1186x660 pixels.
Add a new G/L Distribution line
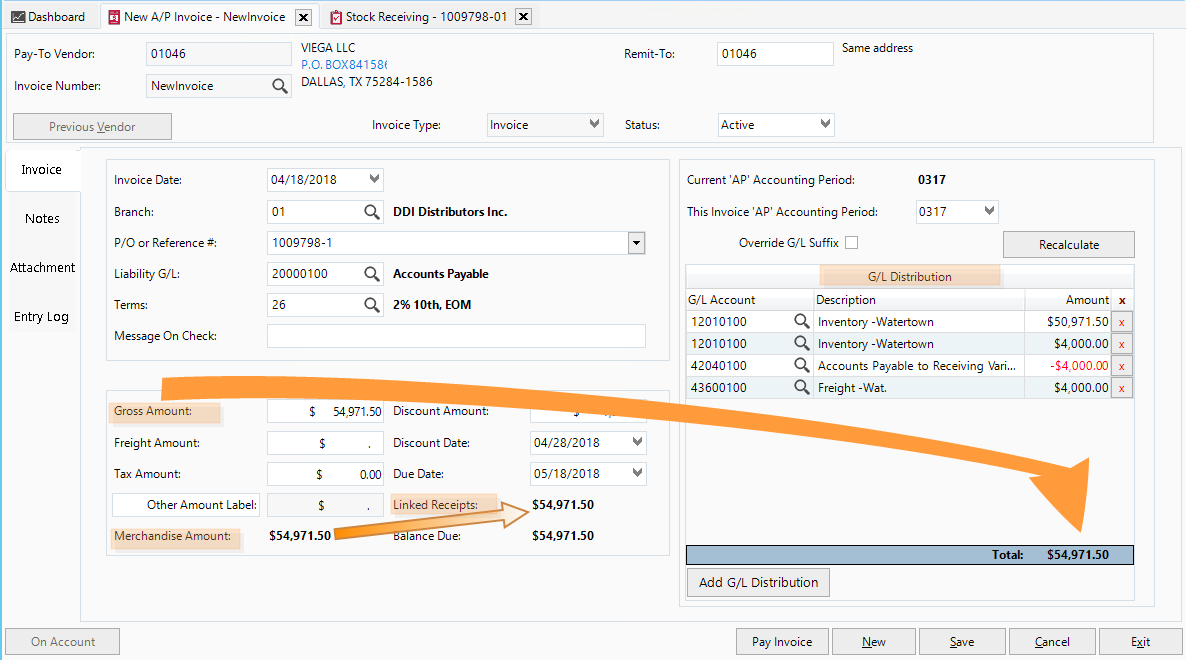[757, 582]
